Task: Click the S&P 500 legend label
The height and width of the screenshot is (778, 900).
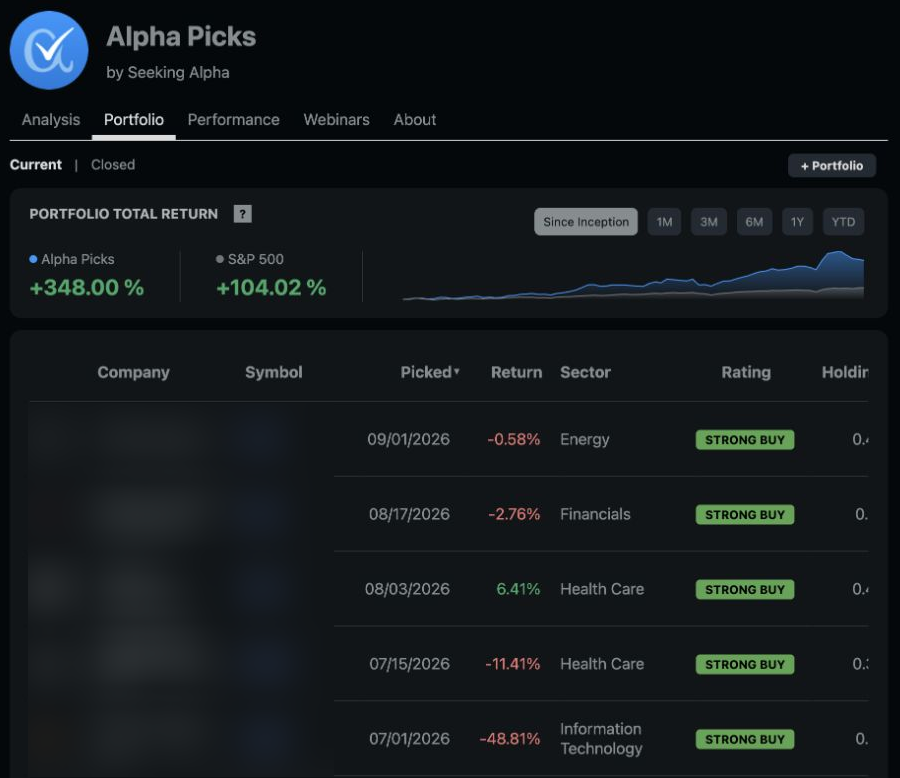Action: pos(255,259)
